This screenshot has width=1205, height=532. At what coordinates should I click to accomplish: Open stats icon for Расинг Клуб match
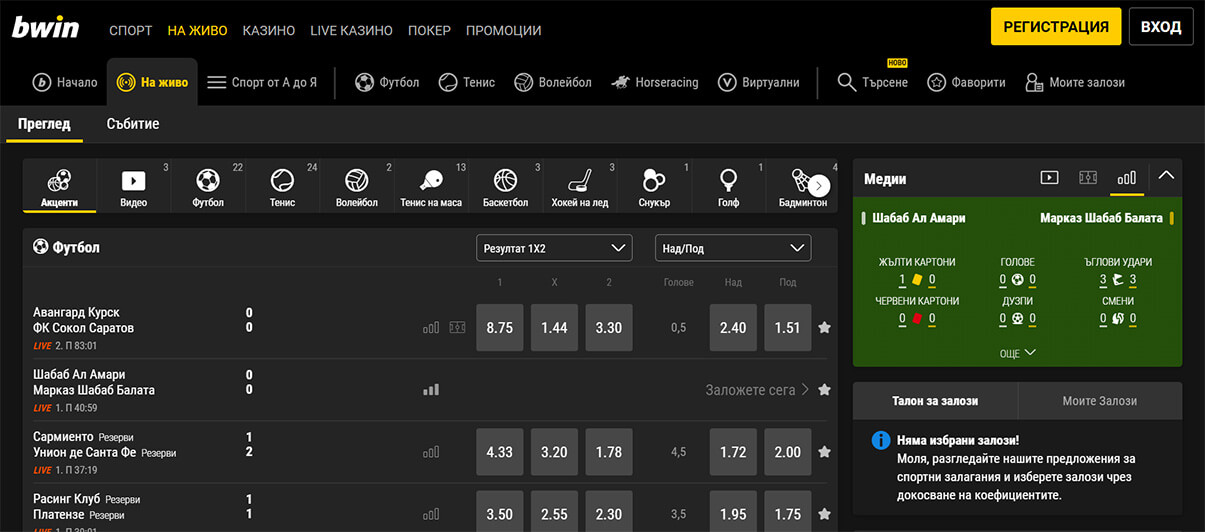coord(431,514)
